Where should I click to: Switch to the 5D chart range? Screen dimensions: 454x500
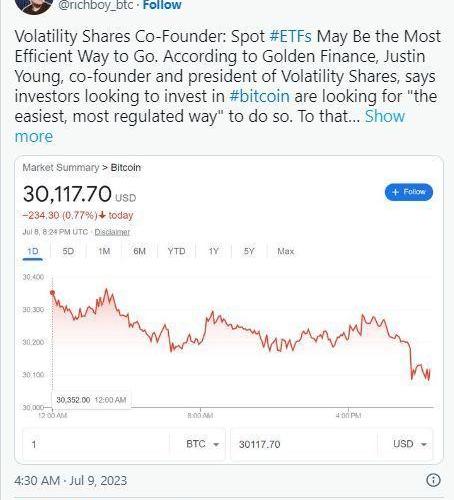(68, 251)
